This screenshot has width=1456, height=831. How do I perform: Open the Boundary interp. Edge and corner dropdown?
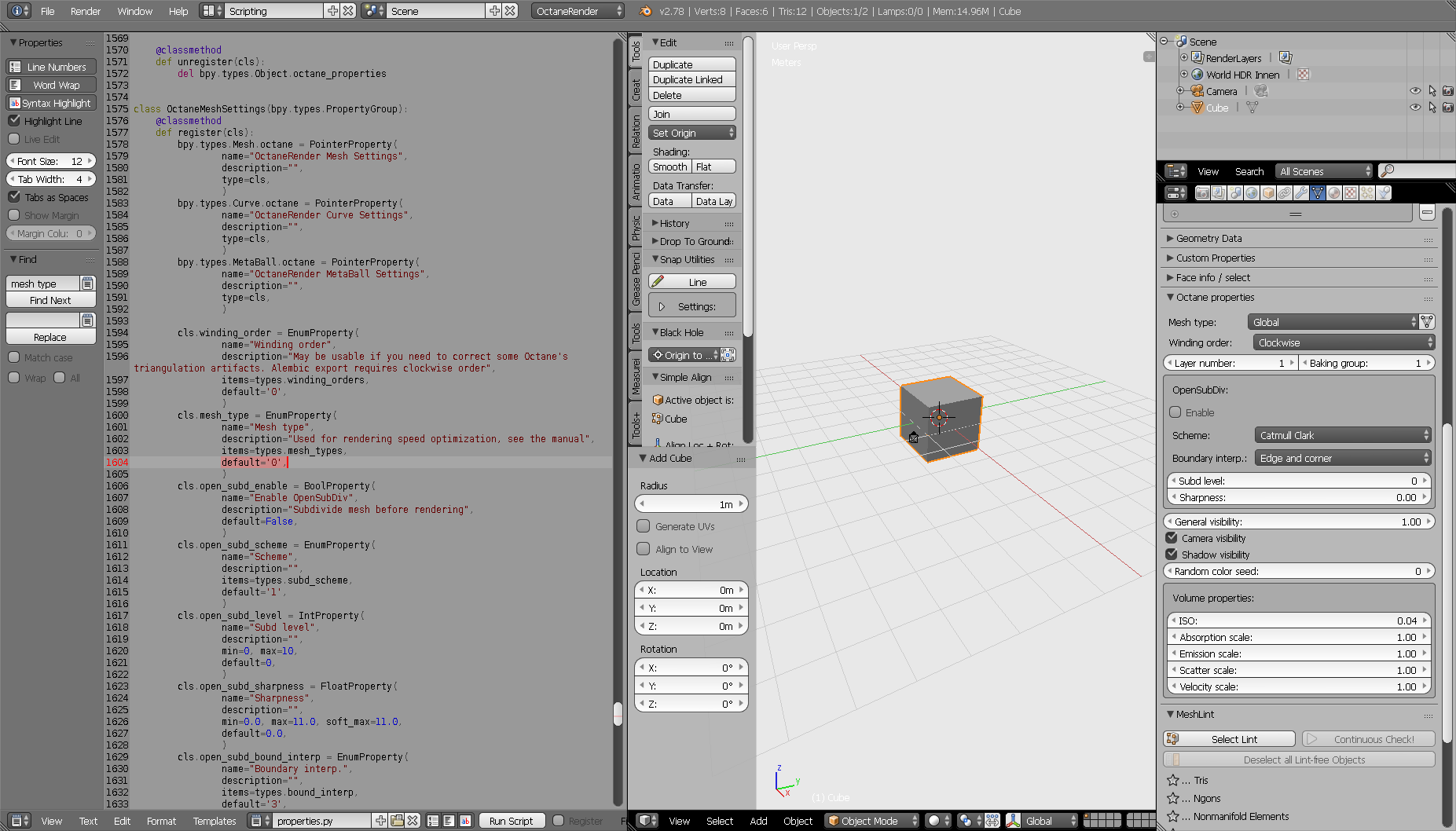(1343, 458)
